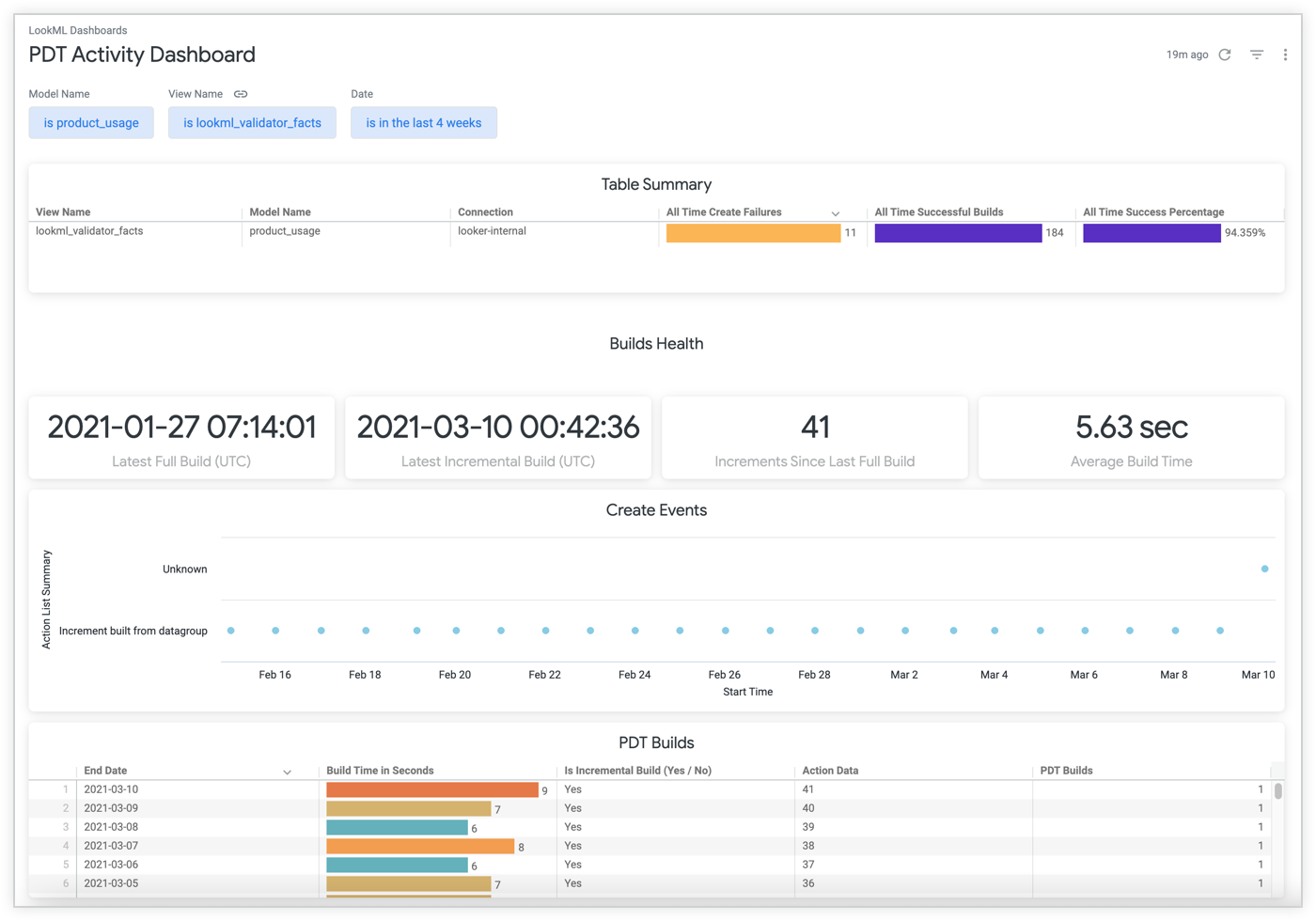Click the lookml_validator_facts view name cell
This screenshot has width=1316, height=921.
pos(89,231)
